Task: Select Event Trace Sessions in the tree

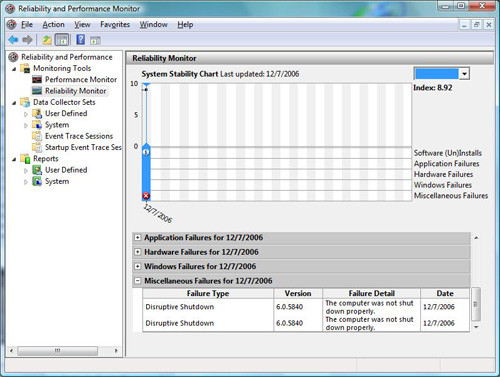Action: (79, 136)
